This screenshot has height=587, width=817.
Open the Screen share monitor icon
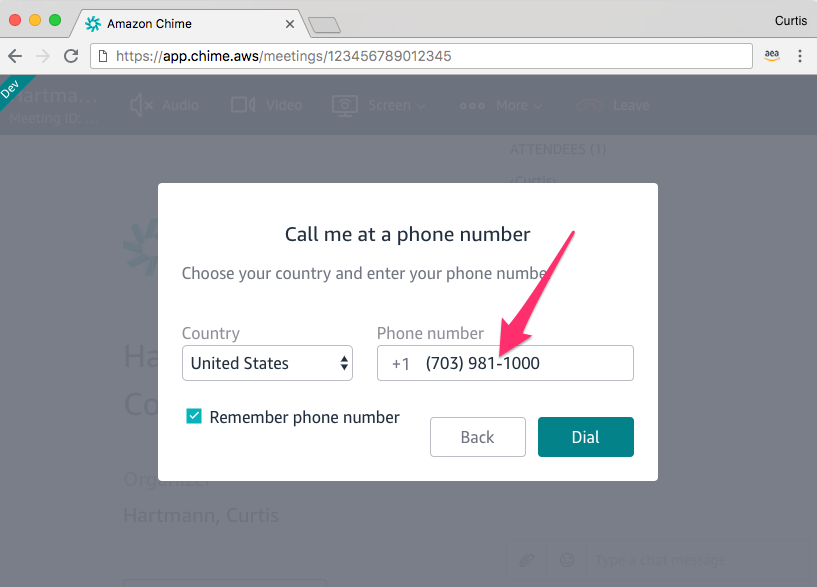(345, 105)
